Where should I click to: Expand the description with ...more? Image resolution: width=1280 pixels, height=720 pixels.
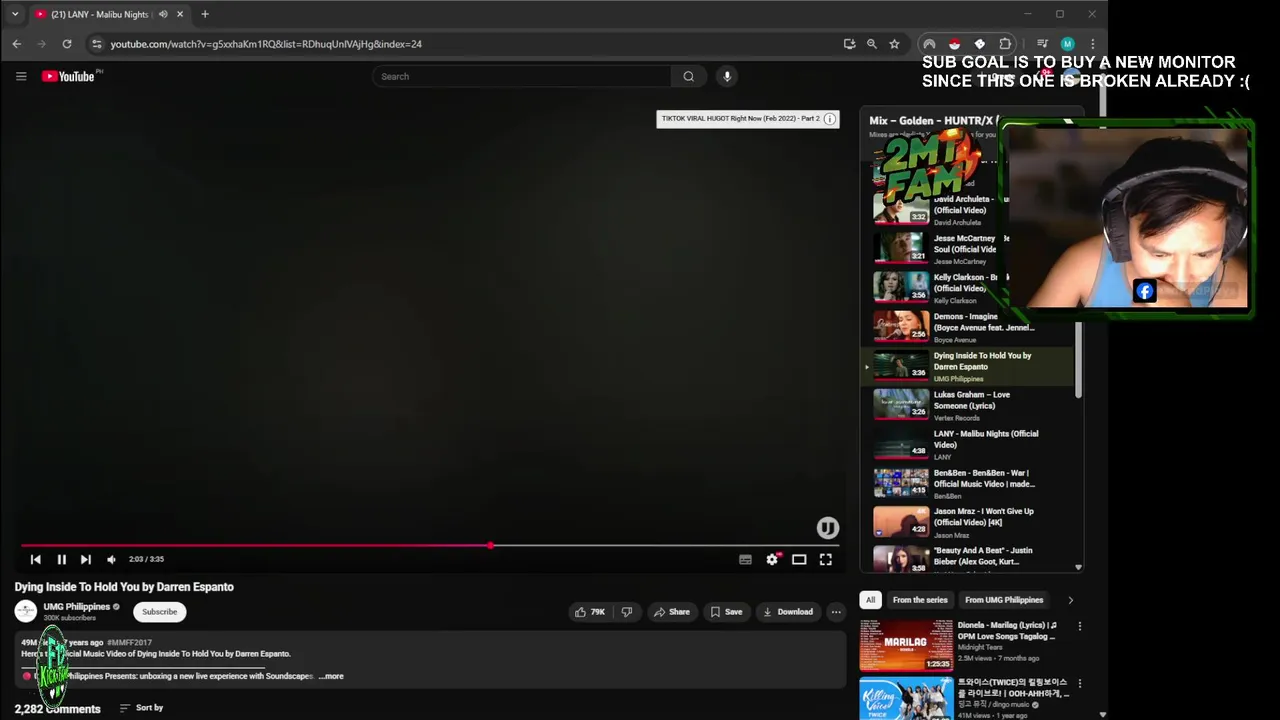(331, 676)
